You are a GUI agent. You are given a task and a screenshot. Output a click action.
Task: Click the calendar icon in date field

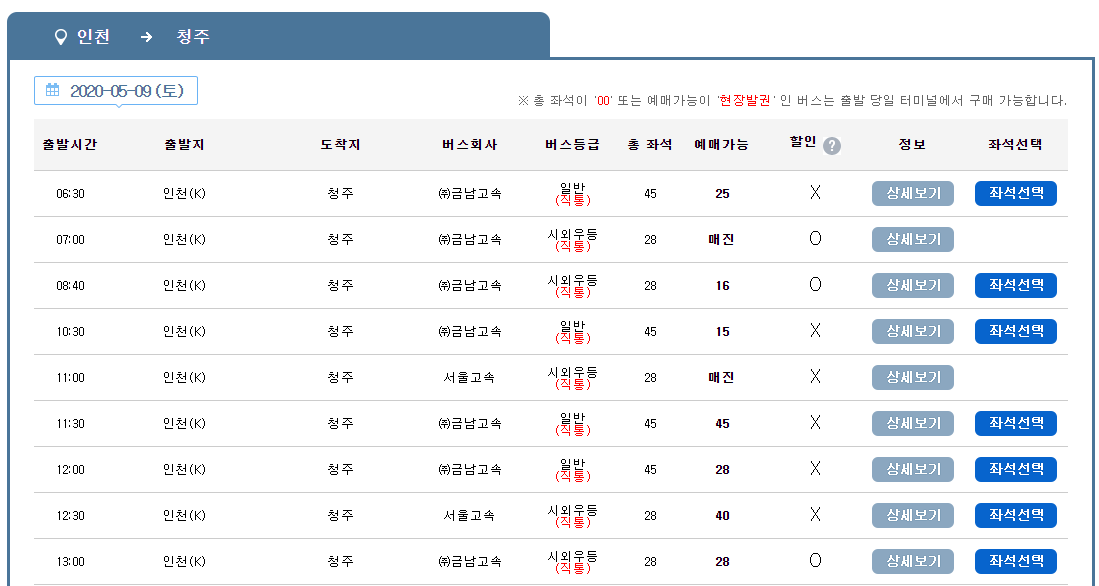click(x=53, y=90)
